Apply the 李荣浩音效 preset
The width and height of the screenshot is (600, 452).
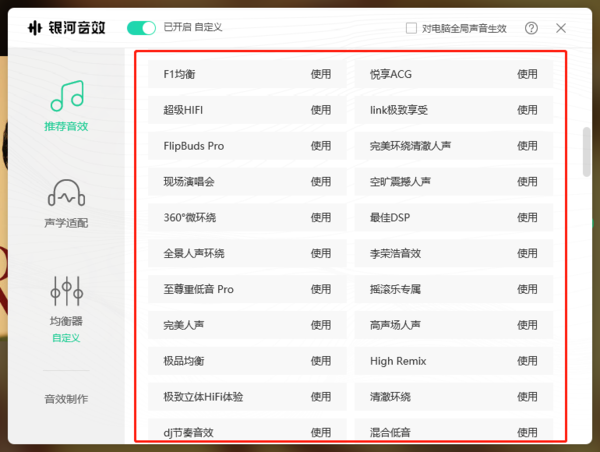point(527,253)
